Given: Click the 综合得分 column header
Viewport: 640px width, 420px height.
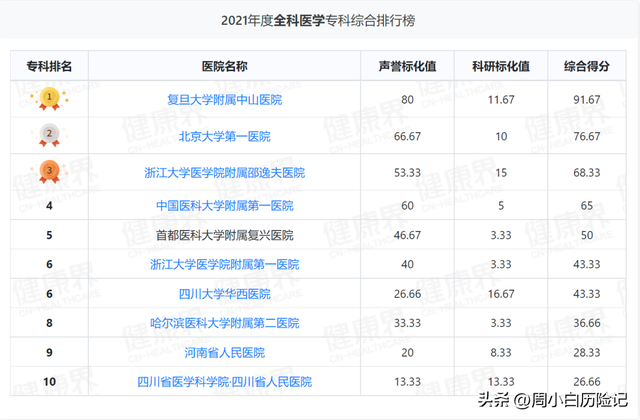Looking at the screenshot, I should coord(587,66).
